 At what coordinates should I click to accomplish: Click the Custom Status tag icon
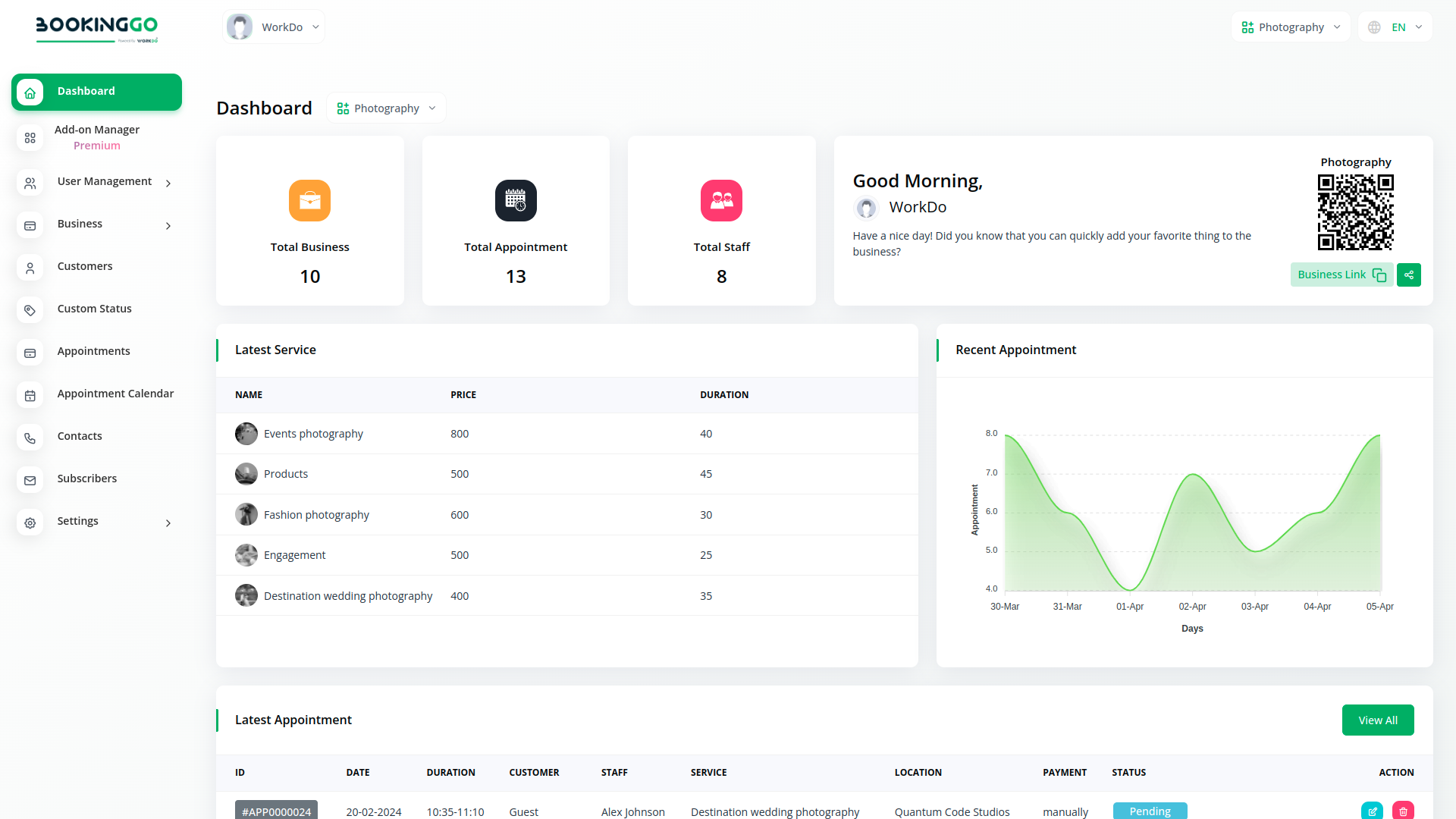pos(30,310)
